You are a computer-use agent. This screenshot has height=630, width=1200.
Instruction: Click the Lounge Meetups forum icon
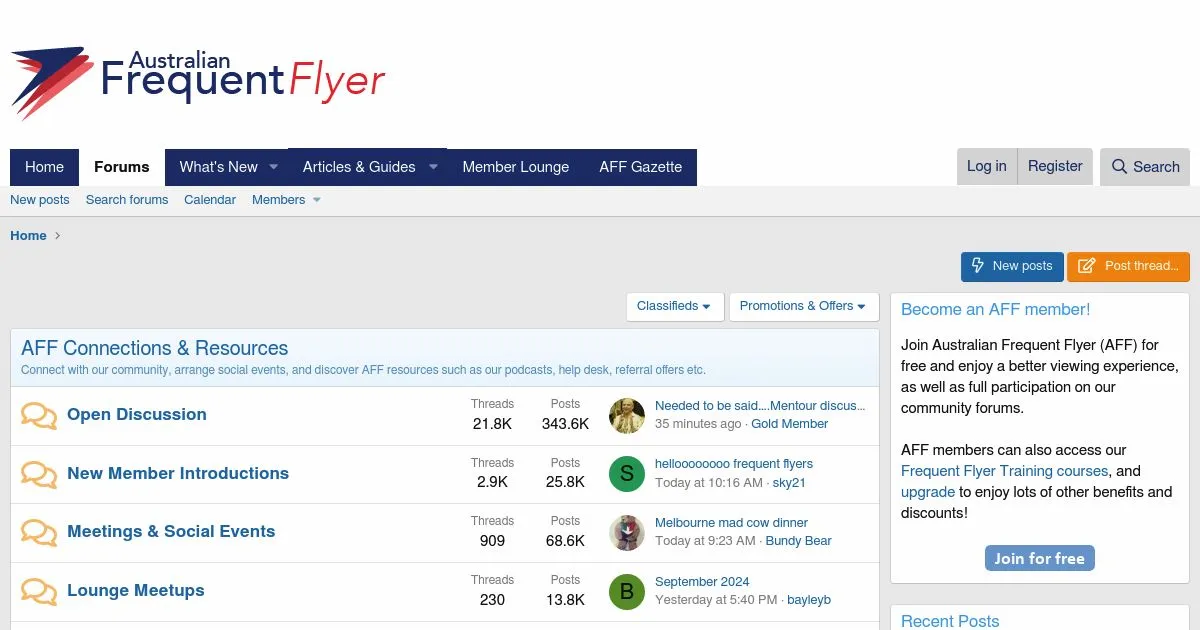[x=39, y=591]
